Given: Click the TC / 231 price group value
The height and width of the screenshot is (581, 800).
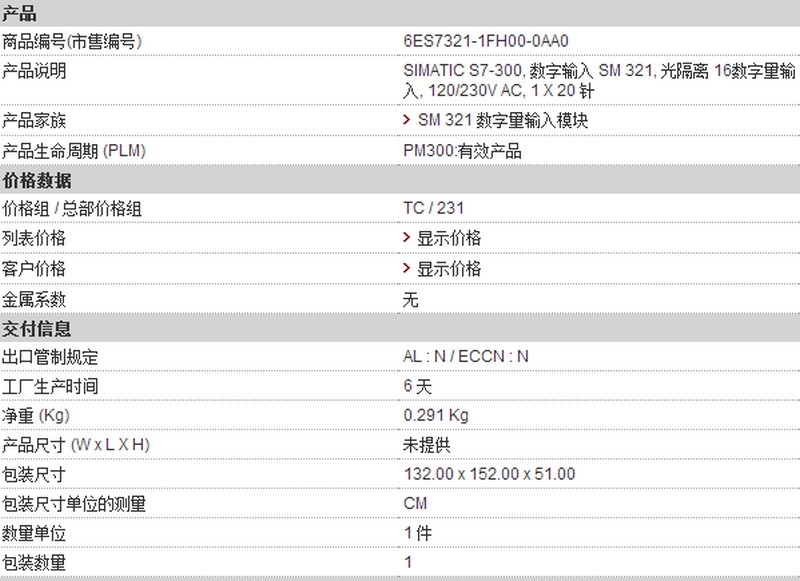Looking at the screenshot, I should 434,208.
